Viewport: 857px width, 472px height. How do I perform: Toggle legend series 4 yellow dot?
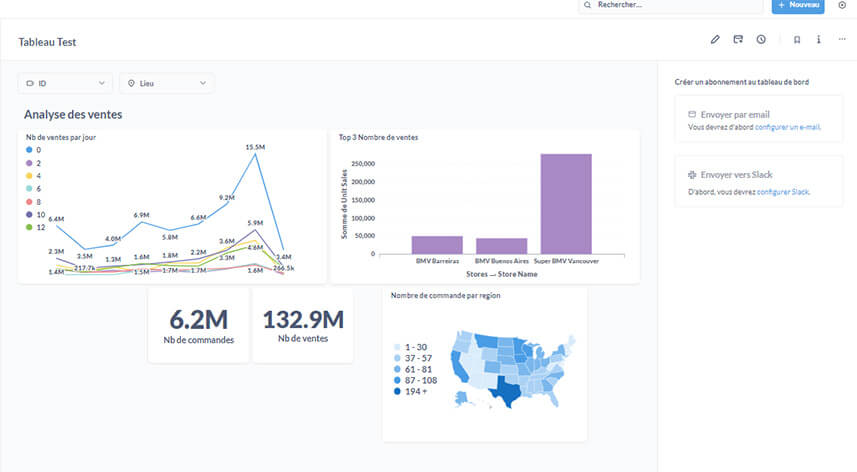(x=29, y=176)
